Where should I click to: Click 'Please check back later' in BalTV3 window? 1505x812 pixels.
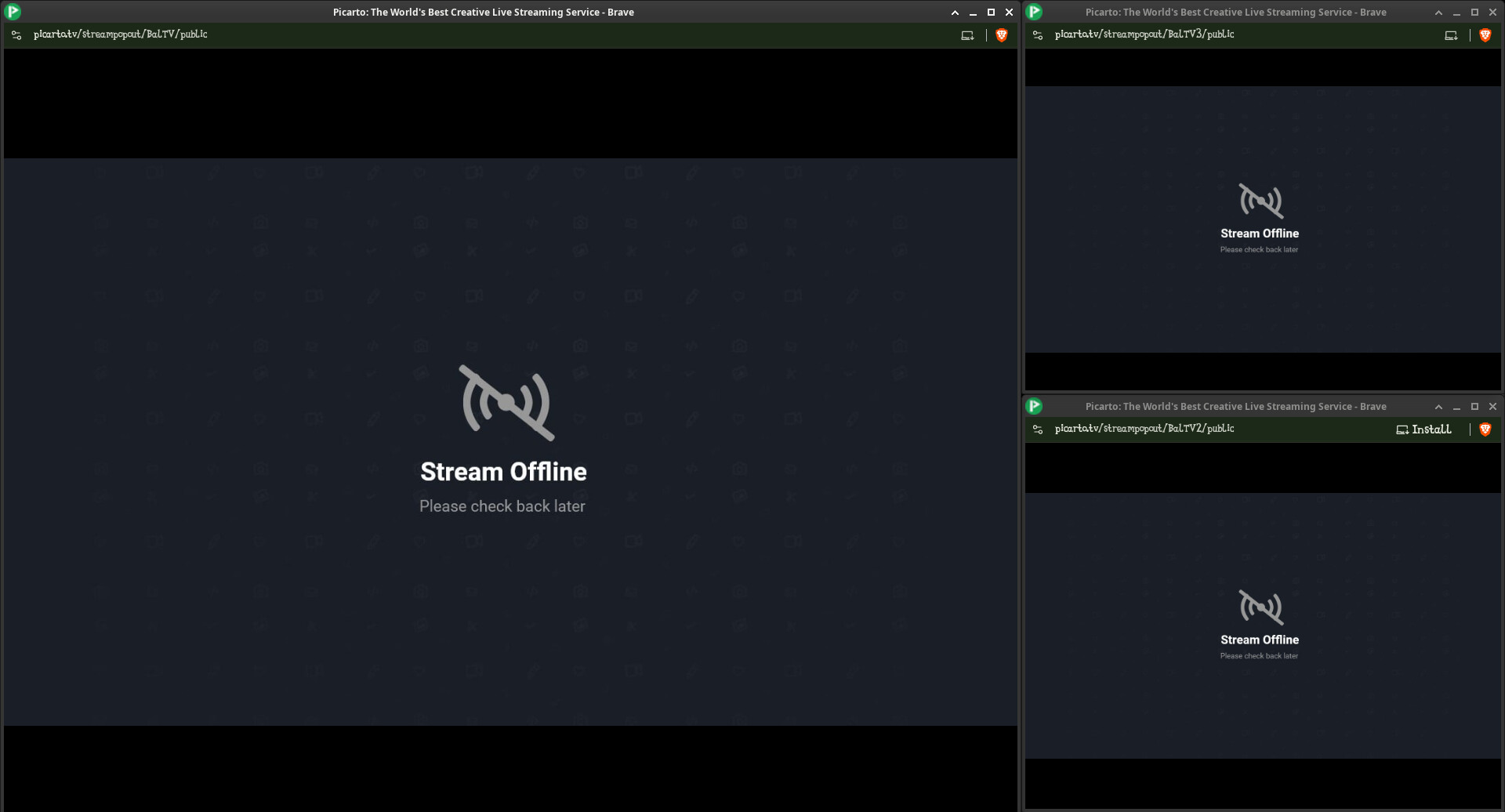pos(1259,250)
